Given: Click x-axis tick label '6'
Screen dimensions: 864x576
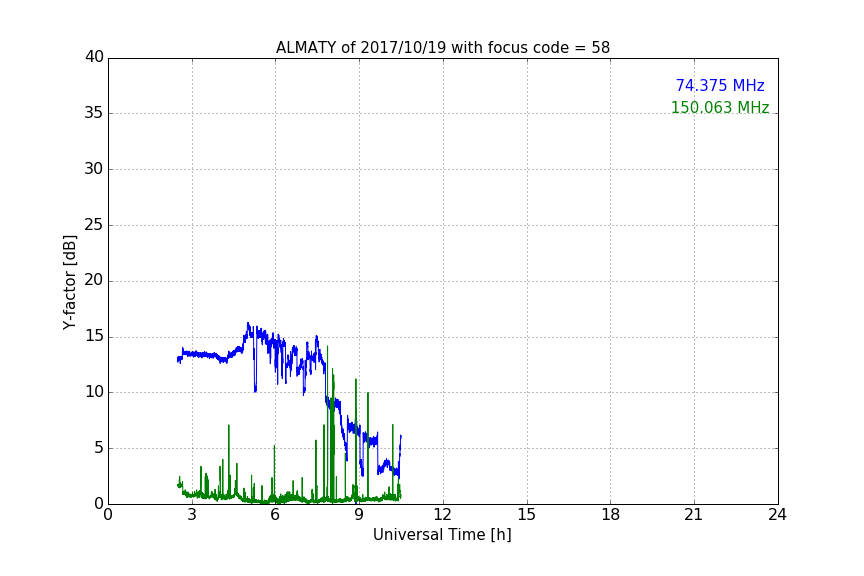Looking at the screenshot, I should click(275, 515).
